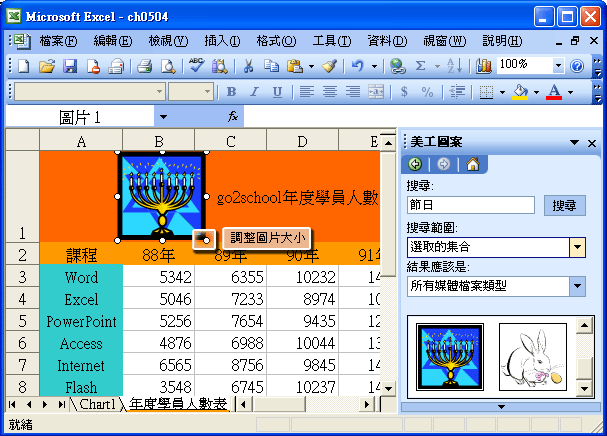
Task: Open the zoom percentage dropdown
Action: pyautogui.click(x=557, y=66)
